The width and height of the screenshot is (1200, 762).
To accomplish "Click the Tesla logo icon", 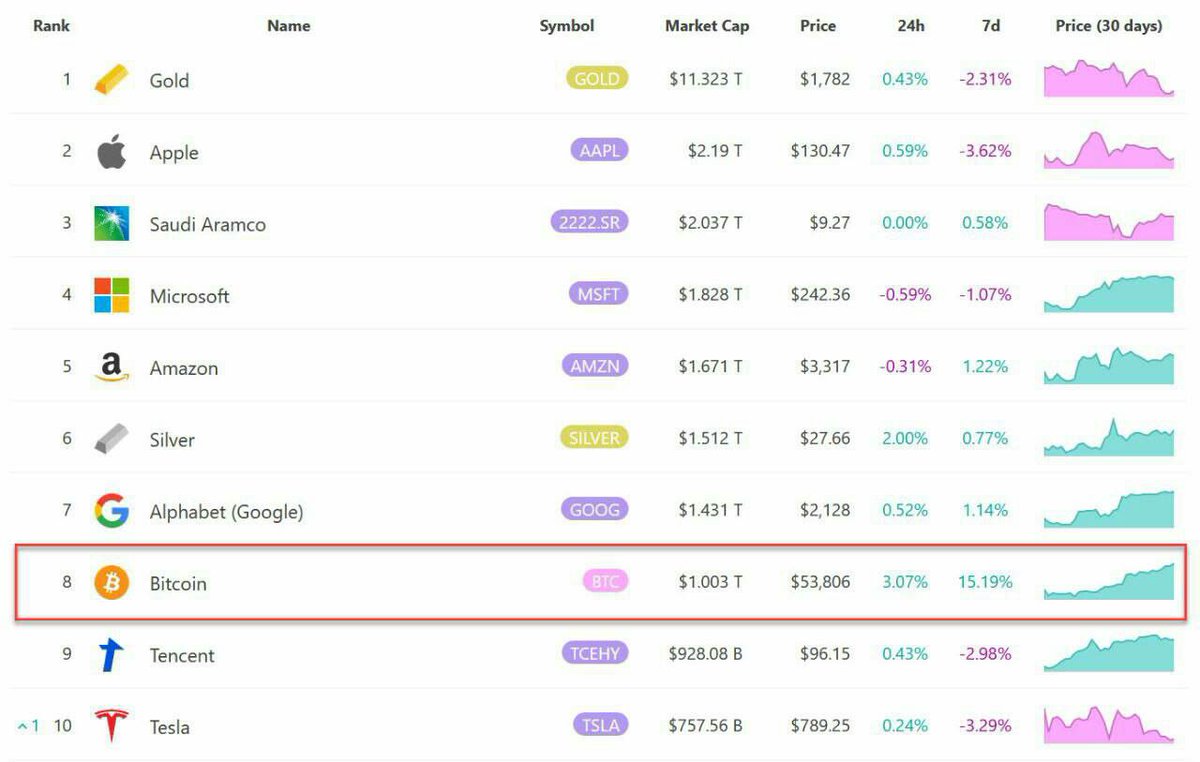I will (111, 726).
